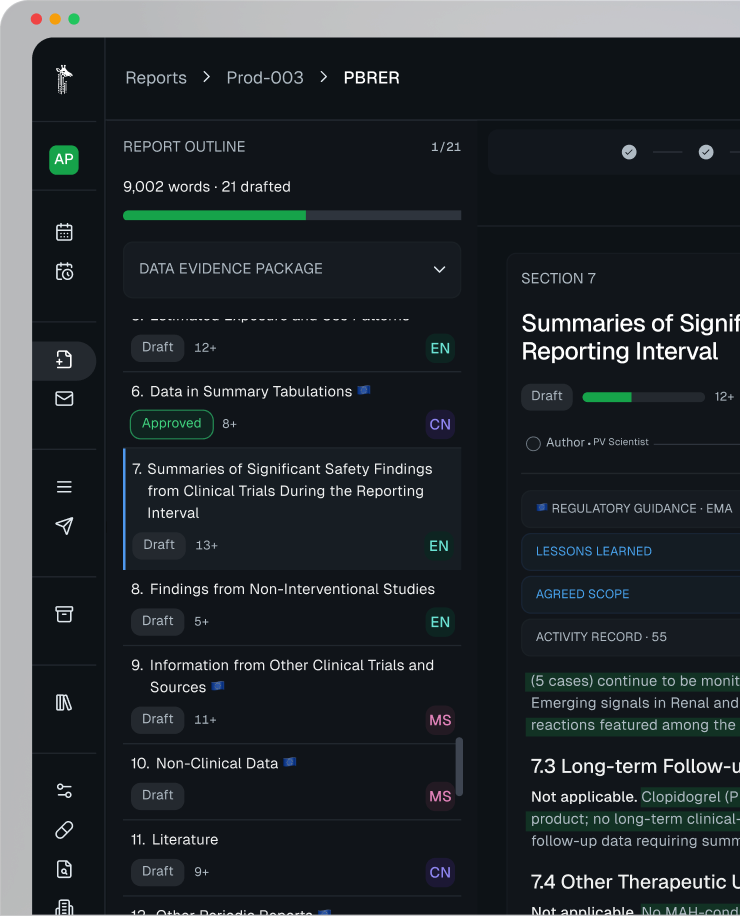Expand the Lessons Learned panel
Image resolution: width=740 pixels, height=916 pixels.
(630, 551)
